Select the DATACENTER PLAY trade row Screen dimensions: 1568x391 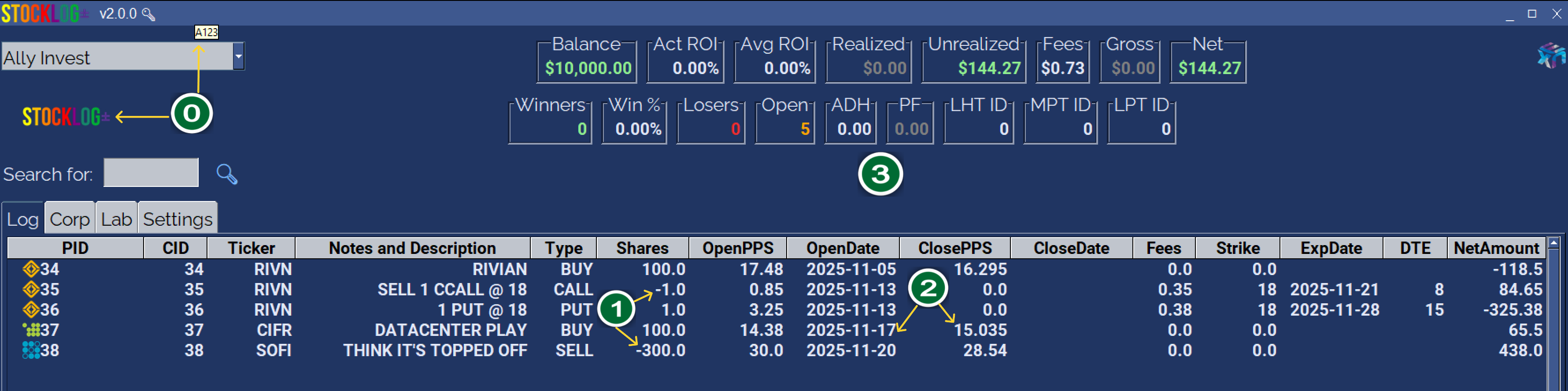(x=451, y=330)
